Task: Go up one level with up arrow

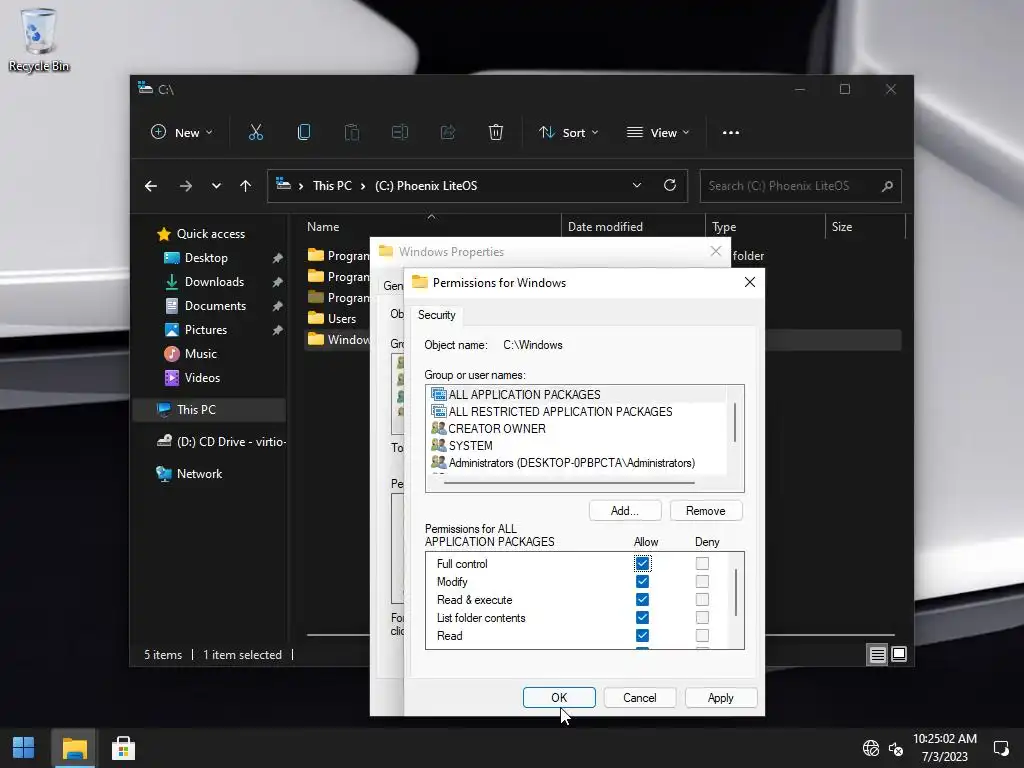Action: [246, 186]
